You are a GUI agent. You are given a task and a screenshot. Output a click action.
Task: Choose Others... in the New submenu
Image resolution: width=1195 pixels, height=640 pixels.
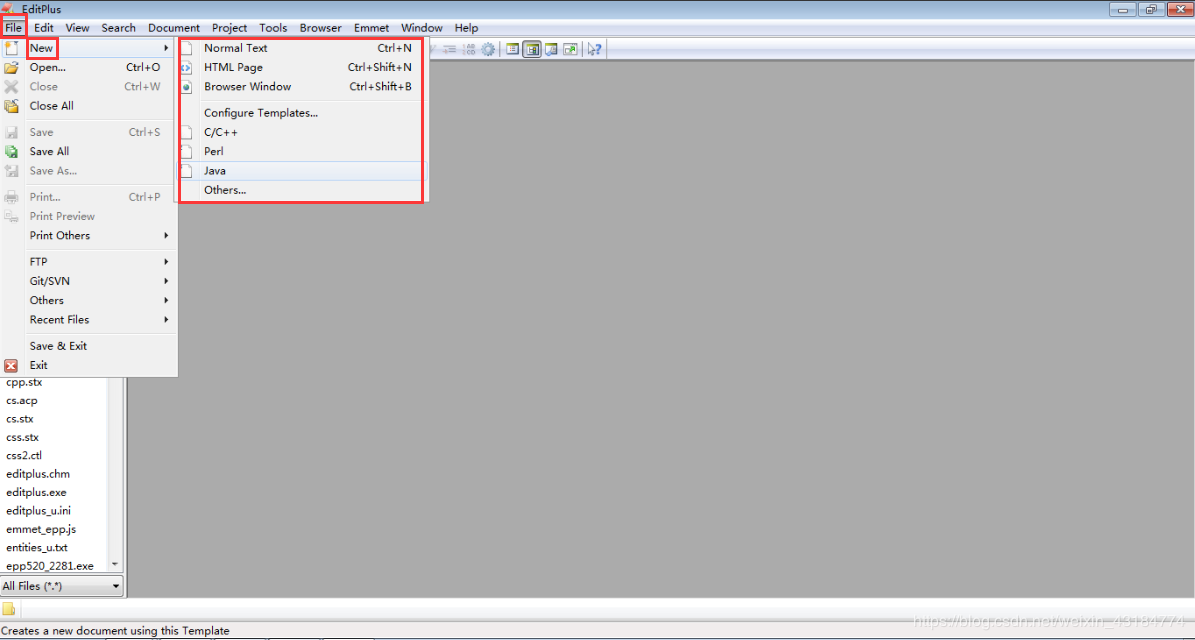[x=225, y=190]
